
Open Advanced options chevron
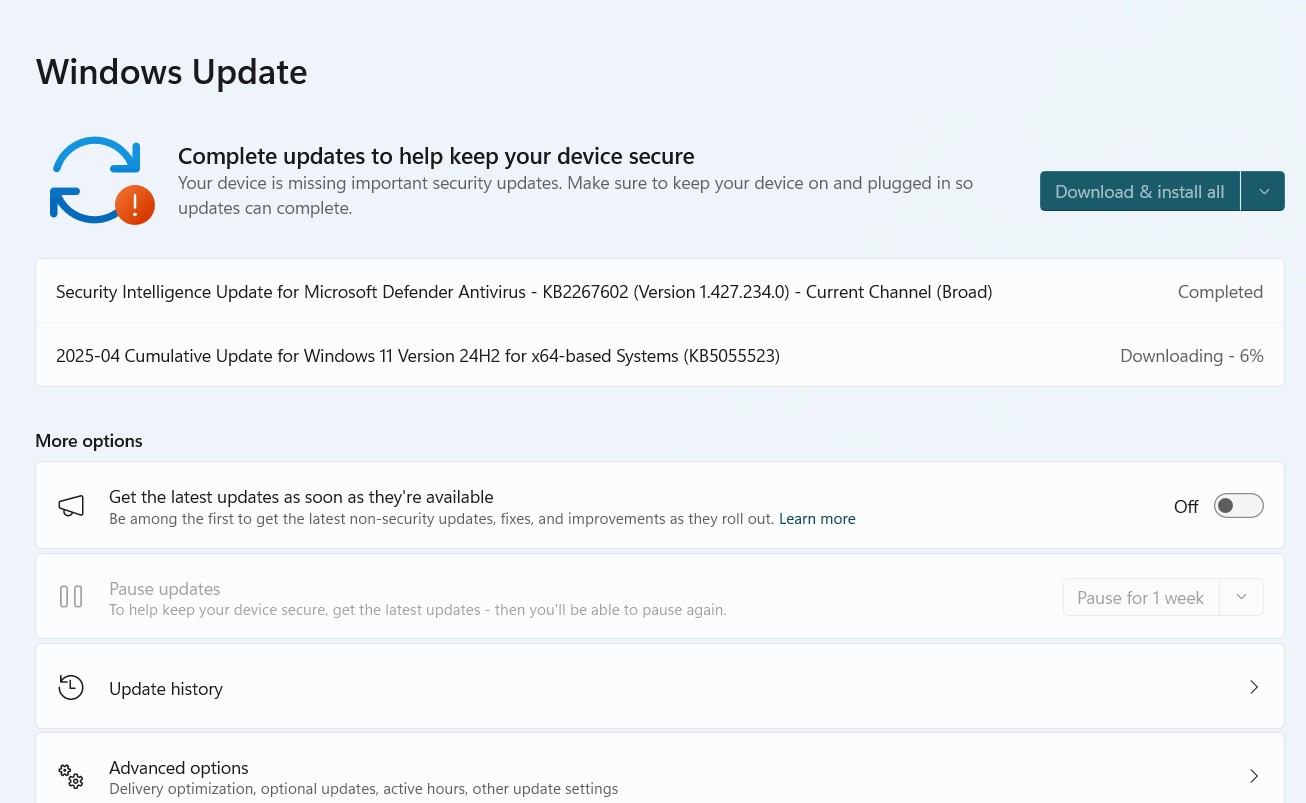click(1254, 776)
